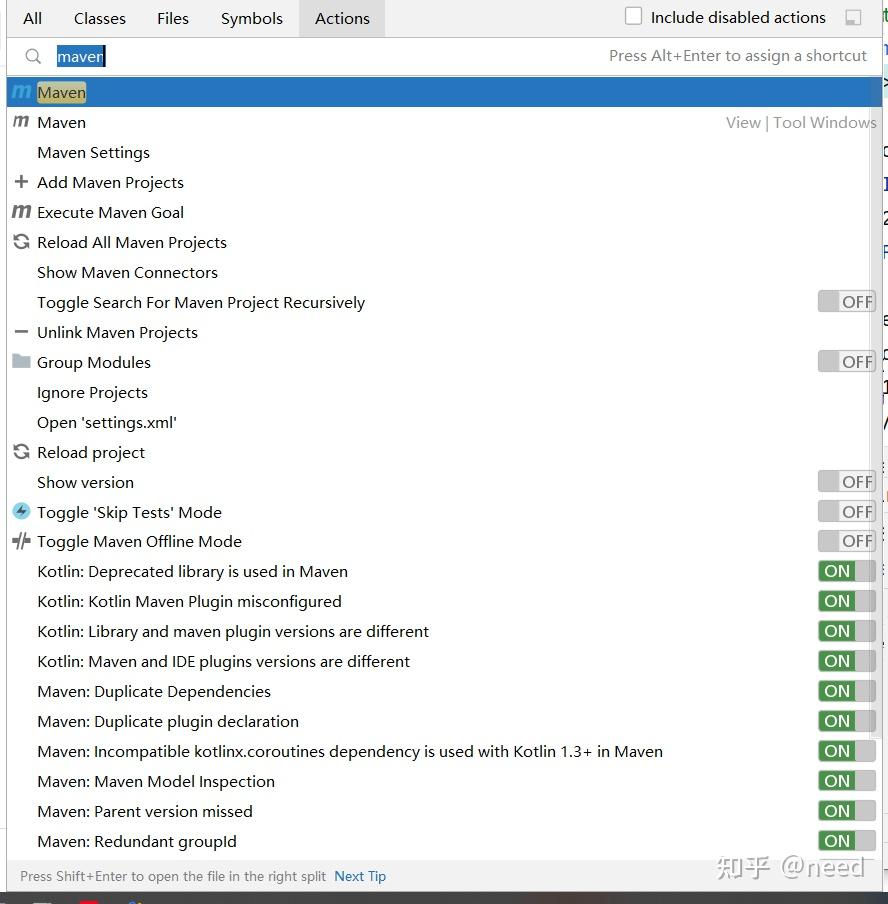Click the open in tool window icon
This screenshot has height=904, width=888.
tap(853, 17)
